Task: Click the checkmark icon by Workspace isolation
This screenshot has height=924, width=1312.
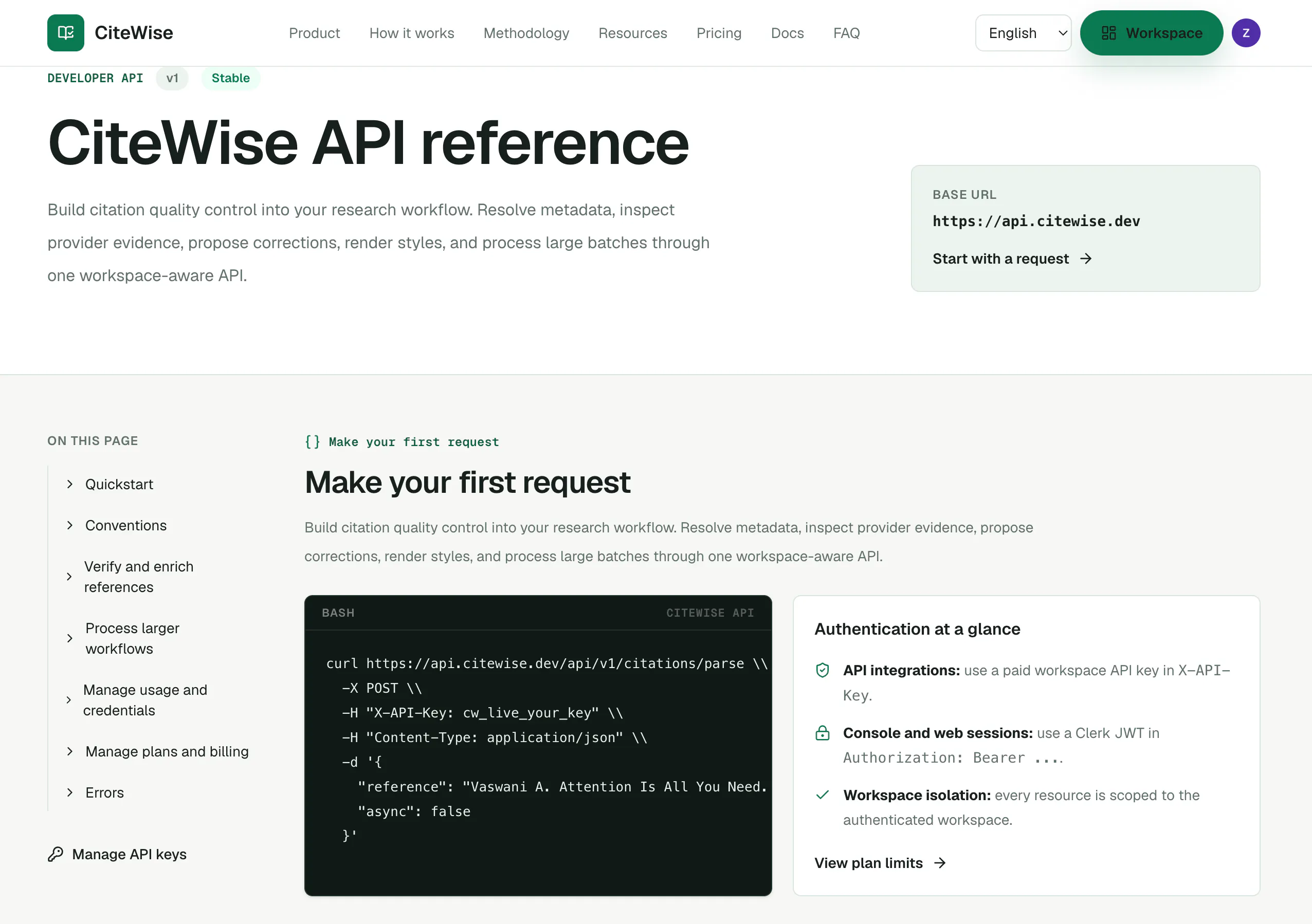Action: coord(822,796)
